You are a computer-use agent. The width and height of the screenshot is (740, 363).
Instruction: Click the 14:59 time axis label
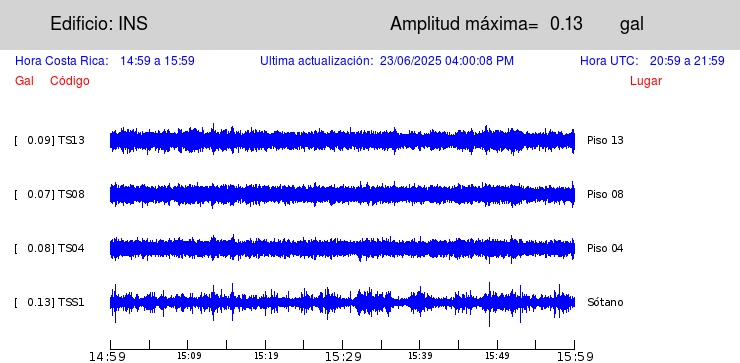click(x=108, y=356)
